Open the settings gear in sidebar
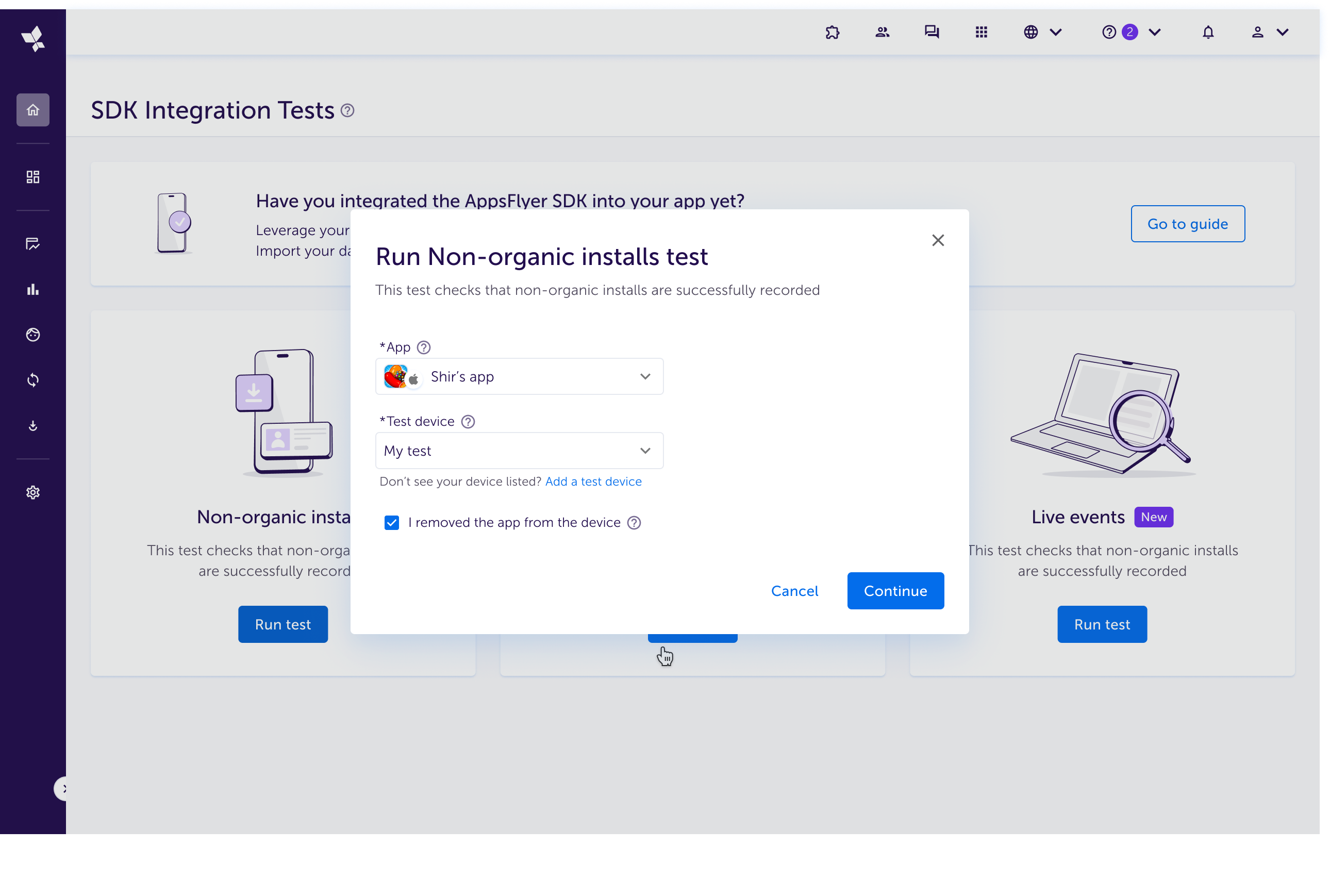1330x896 pixels. pyautogui.click(x=32, y=492)
